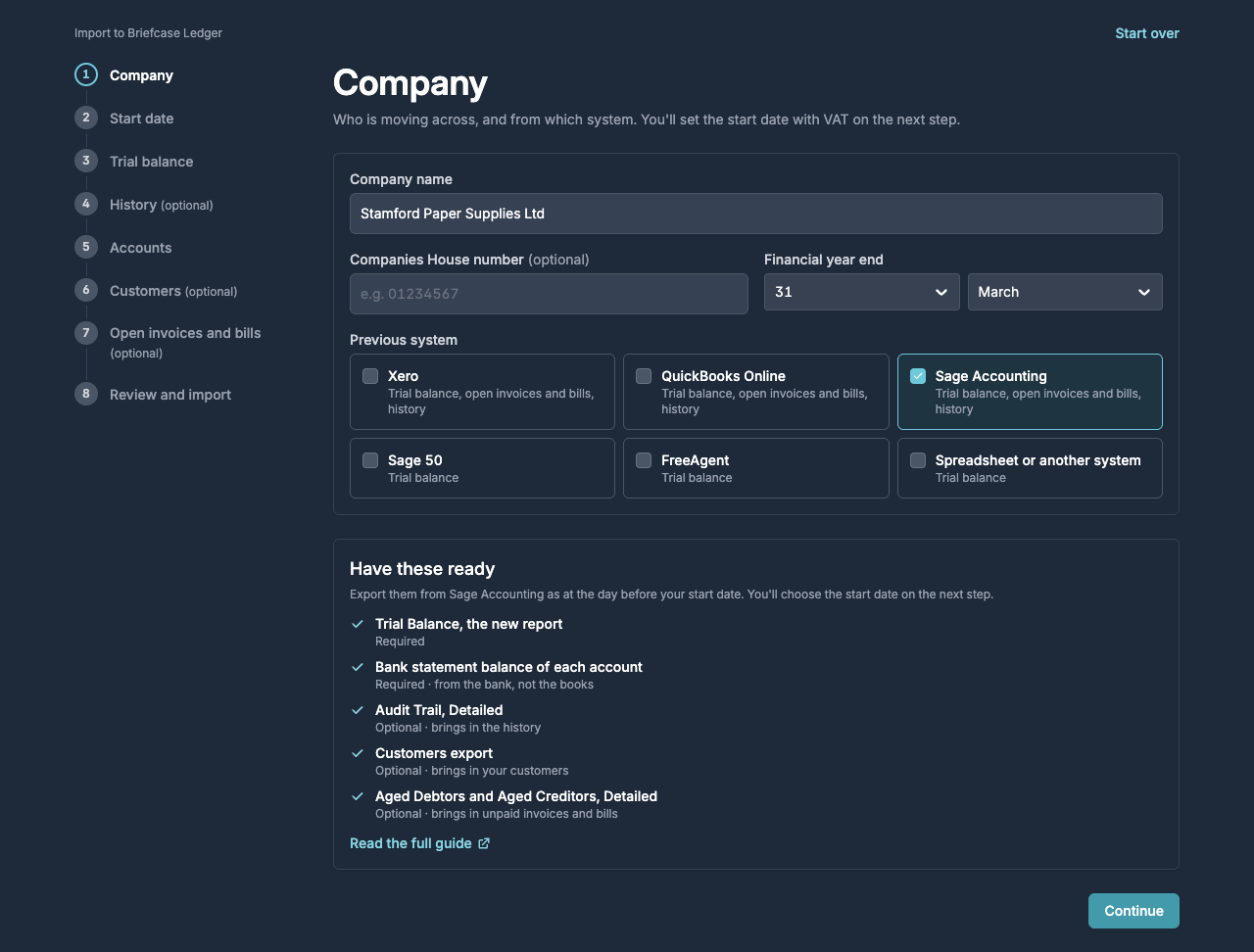Click the Continue button
The height and width of the screenshot is (952, 1254).
[x=1133, y=911]
